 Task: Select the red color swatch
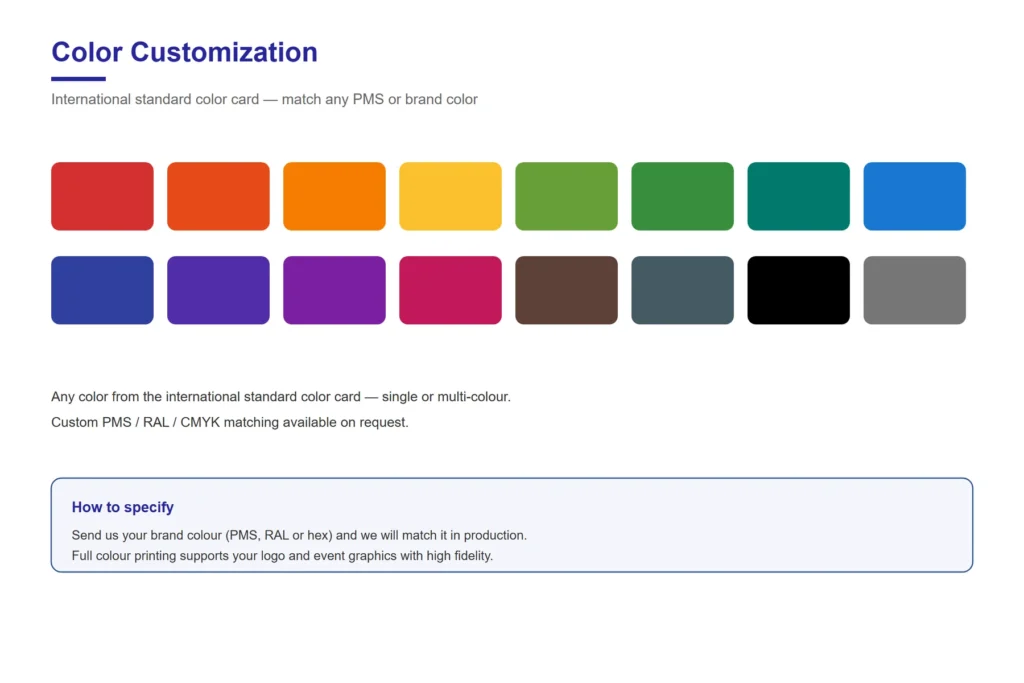pos(103,196)
